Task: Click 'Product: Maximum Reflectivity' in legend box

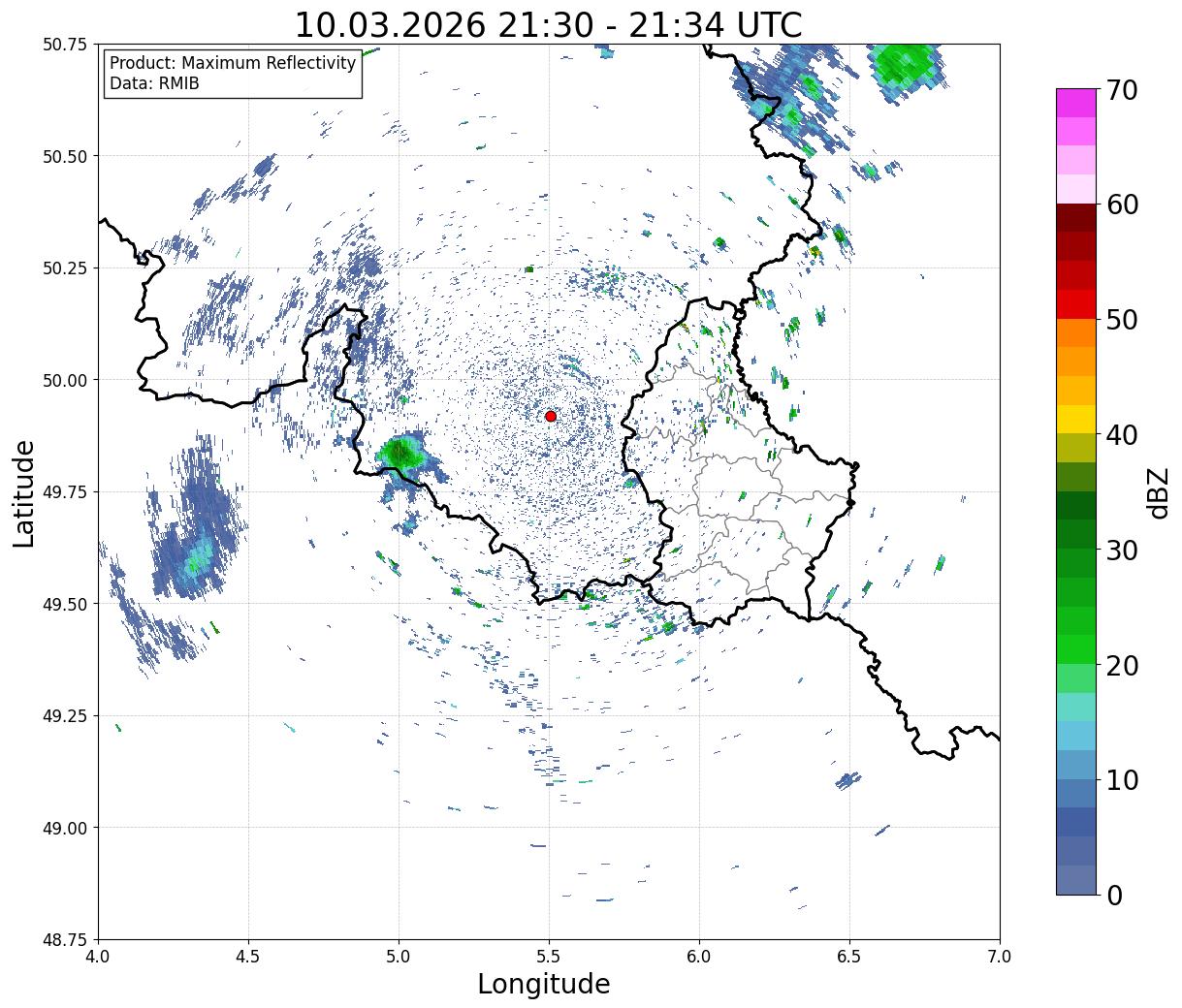Action: tap(233, 63)
